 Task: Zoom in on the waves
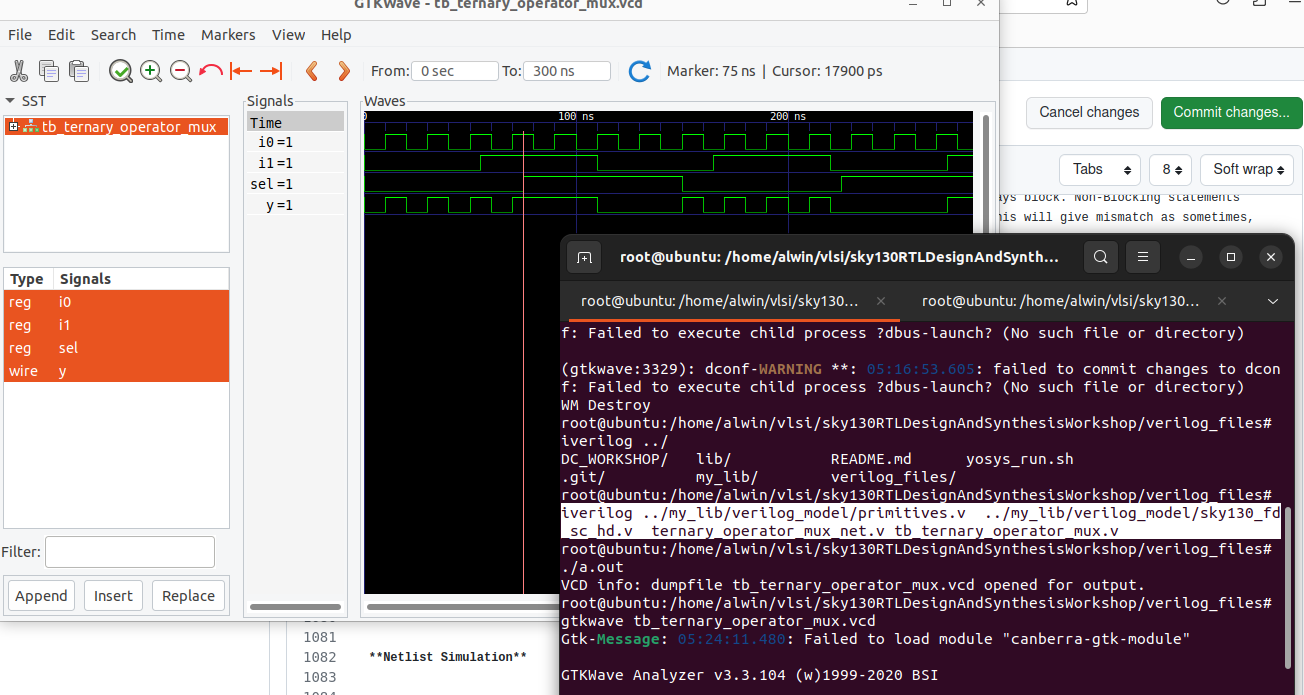pyautogui.click(x=150, y=71)
